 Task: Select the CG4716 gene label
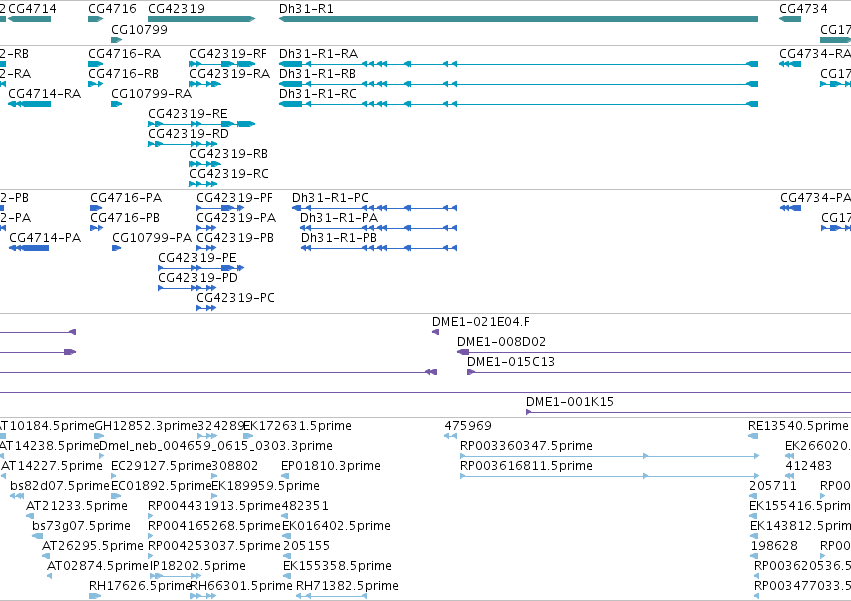click(x=112, y=9)
